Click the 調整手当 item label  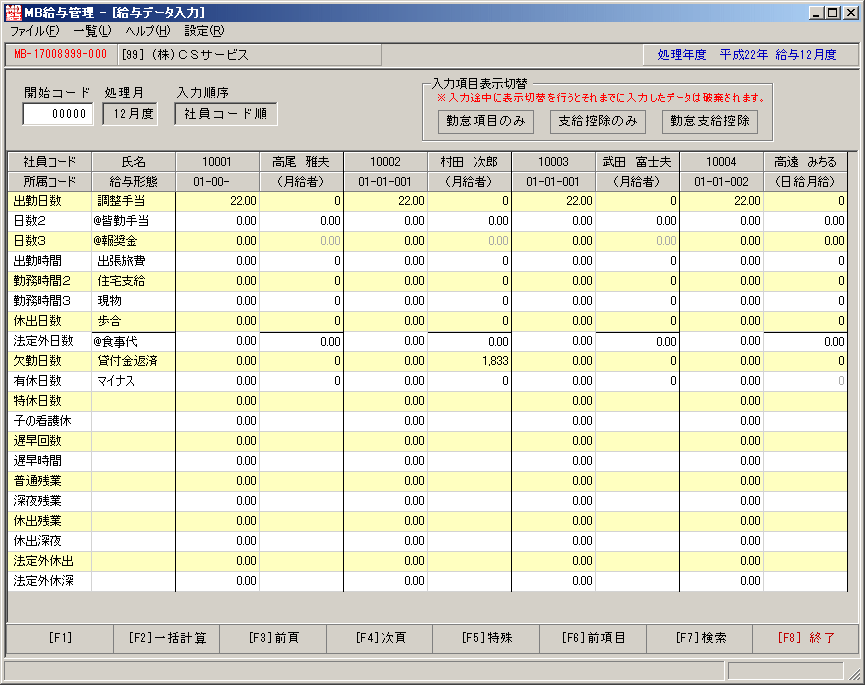[x=134, y=201]
